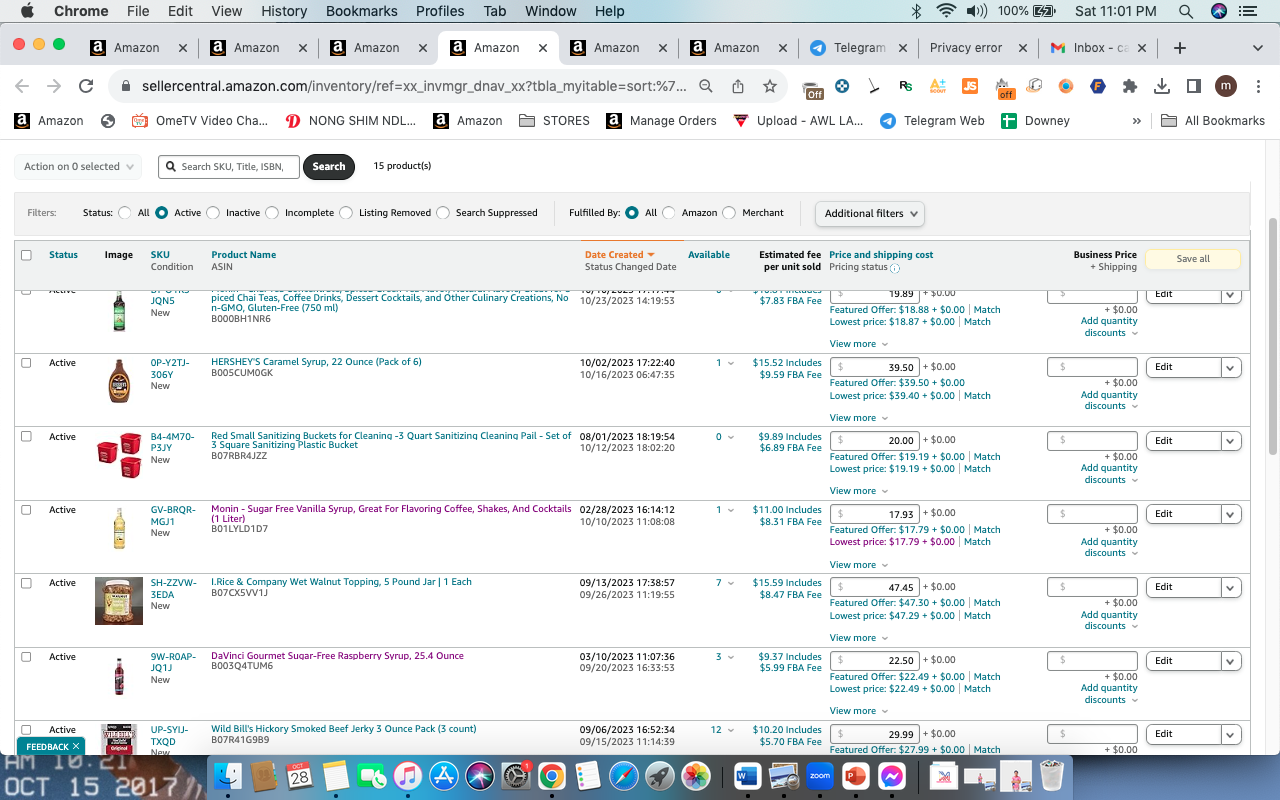The image size is (1280, 800).
Task: Sort the table by 'Date Created' header
Action: point(619,255)
